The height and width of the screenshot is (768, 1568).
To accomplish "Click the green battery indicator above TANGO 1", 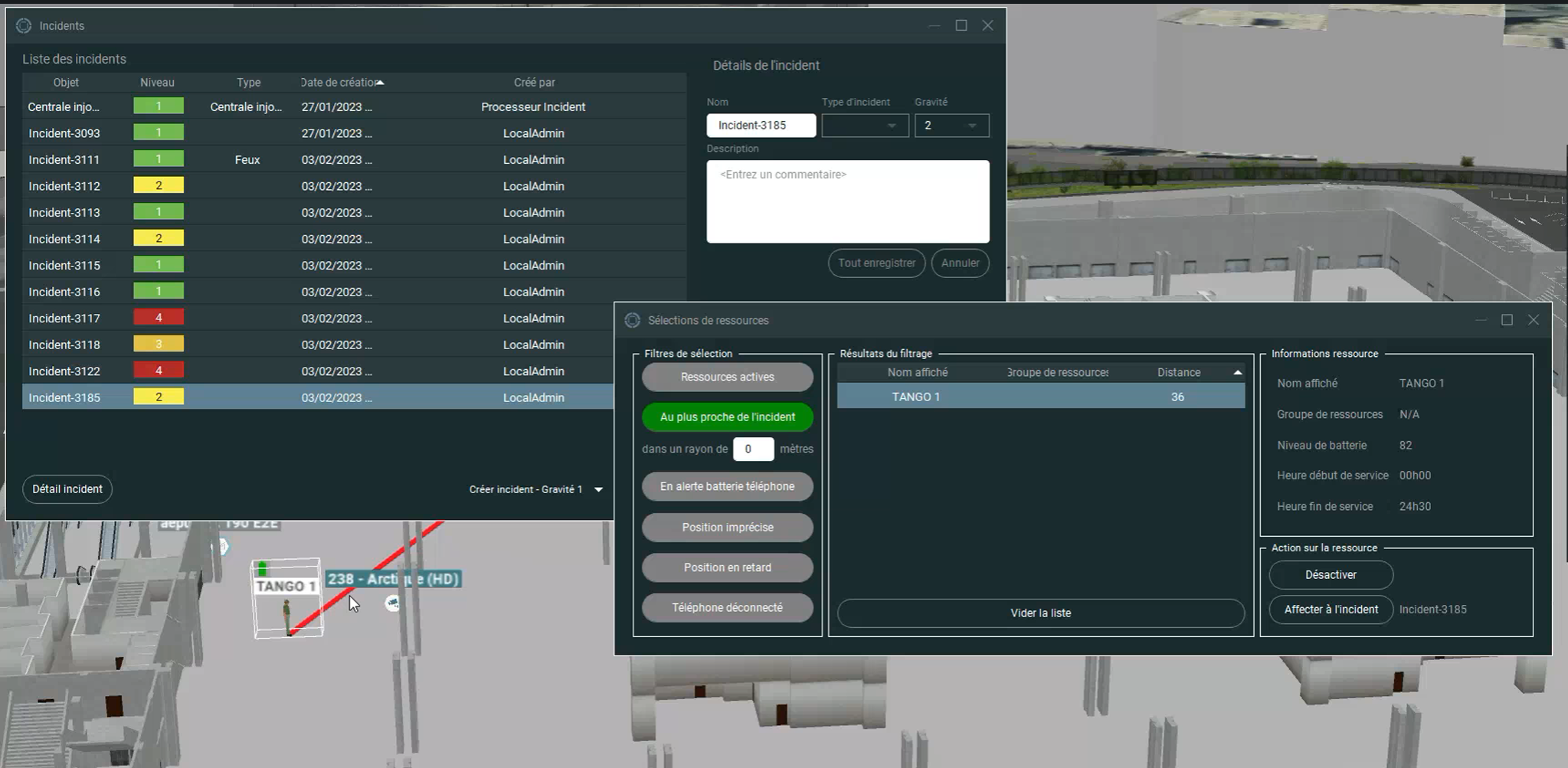I will tap(264, 568).
